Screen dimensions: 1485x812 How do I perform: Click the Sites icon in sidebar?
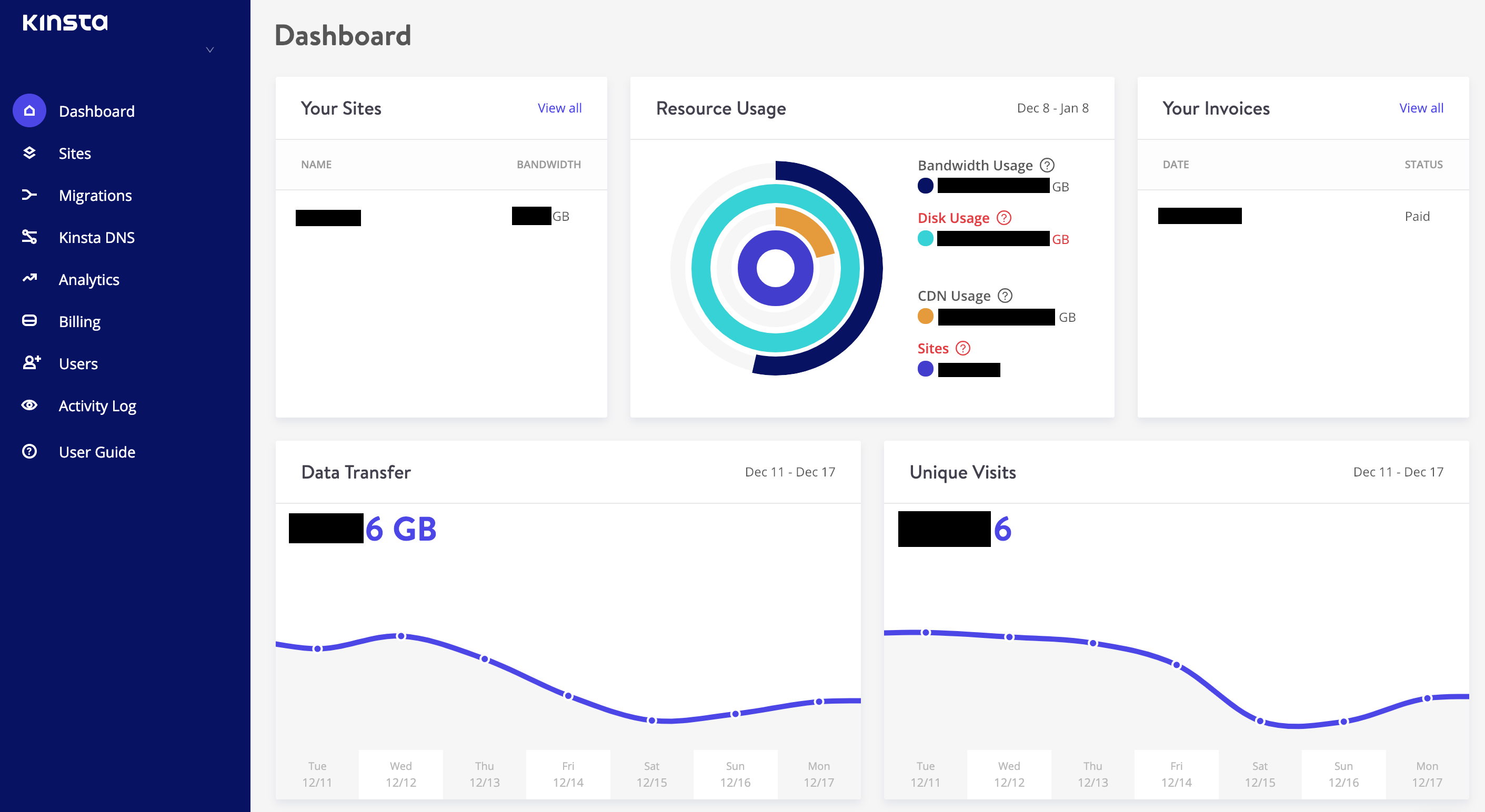click(29, 152)
